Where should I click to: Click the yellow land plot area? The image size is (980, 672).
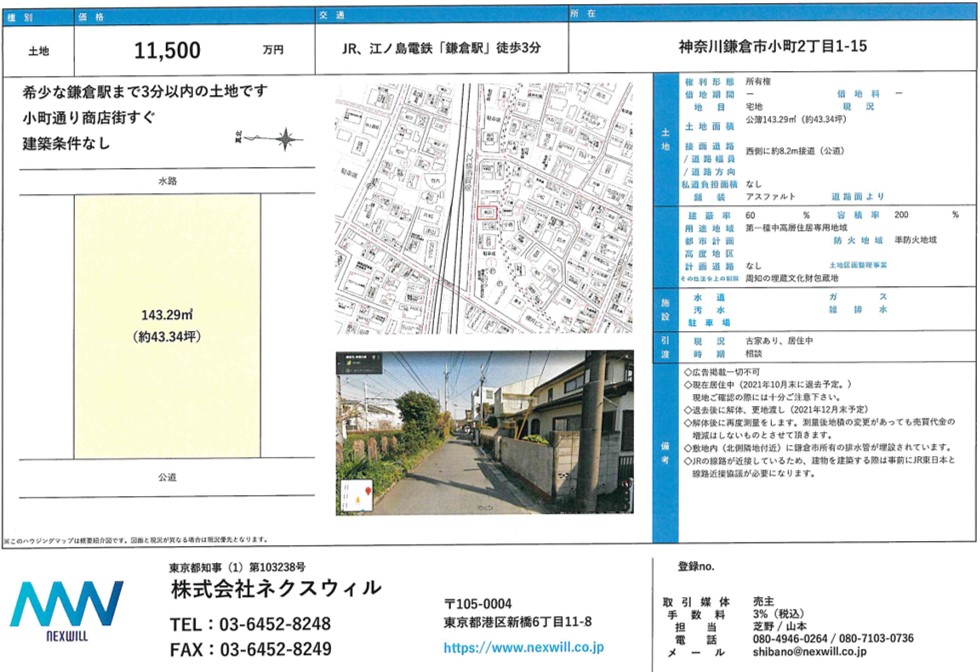click(167, 327)
